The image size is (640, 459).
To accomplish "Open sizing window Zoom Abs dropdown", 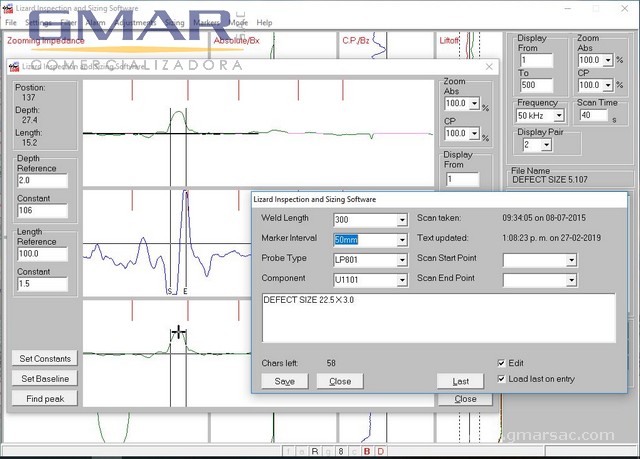I will pos(474,104).
